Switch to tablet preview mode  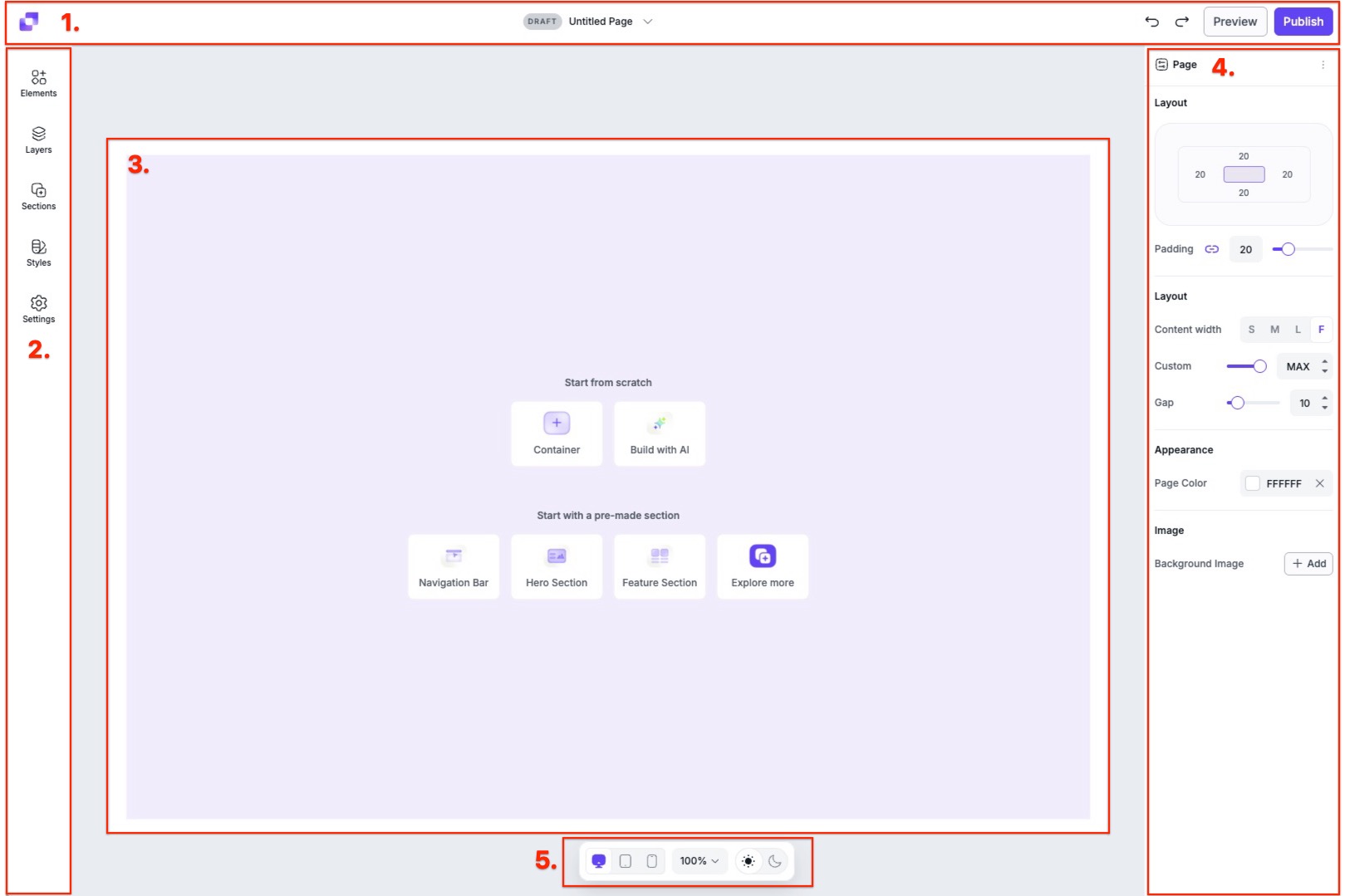tap(626, 861)
